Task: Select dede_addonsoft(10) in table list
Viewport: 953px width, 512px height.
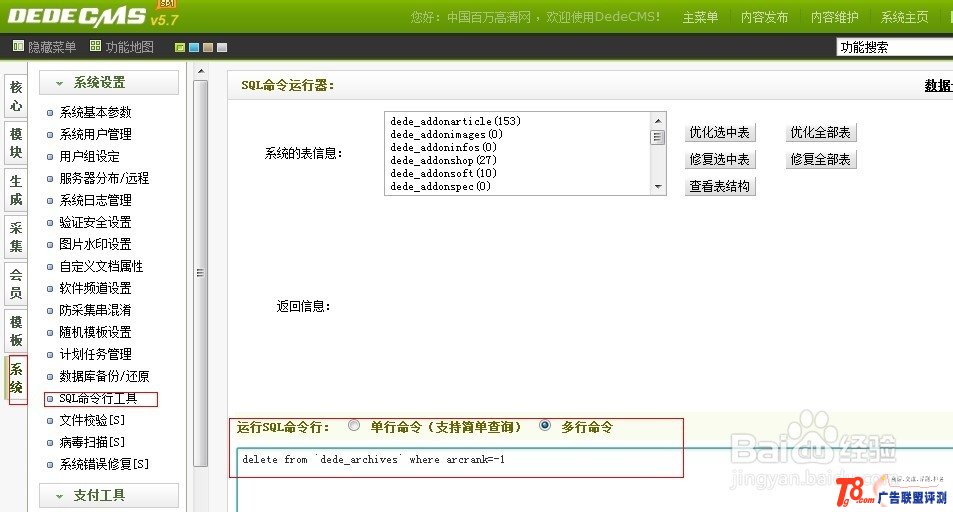Action: [x=443, y=173]
